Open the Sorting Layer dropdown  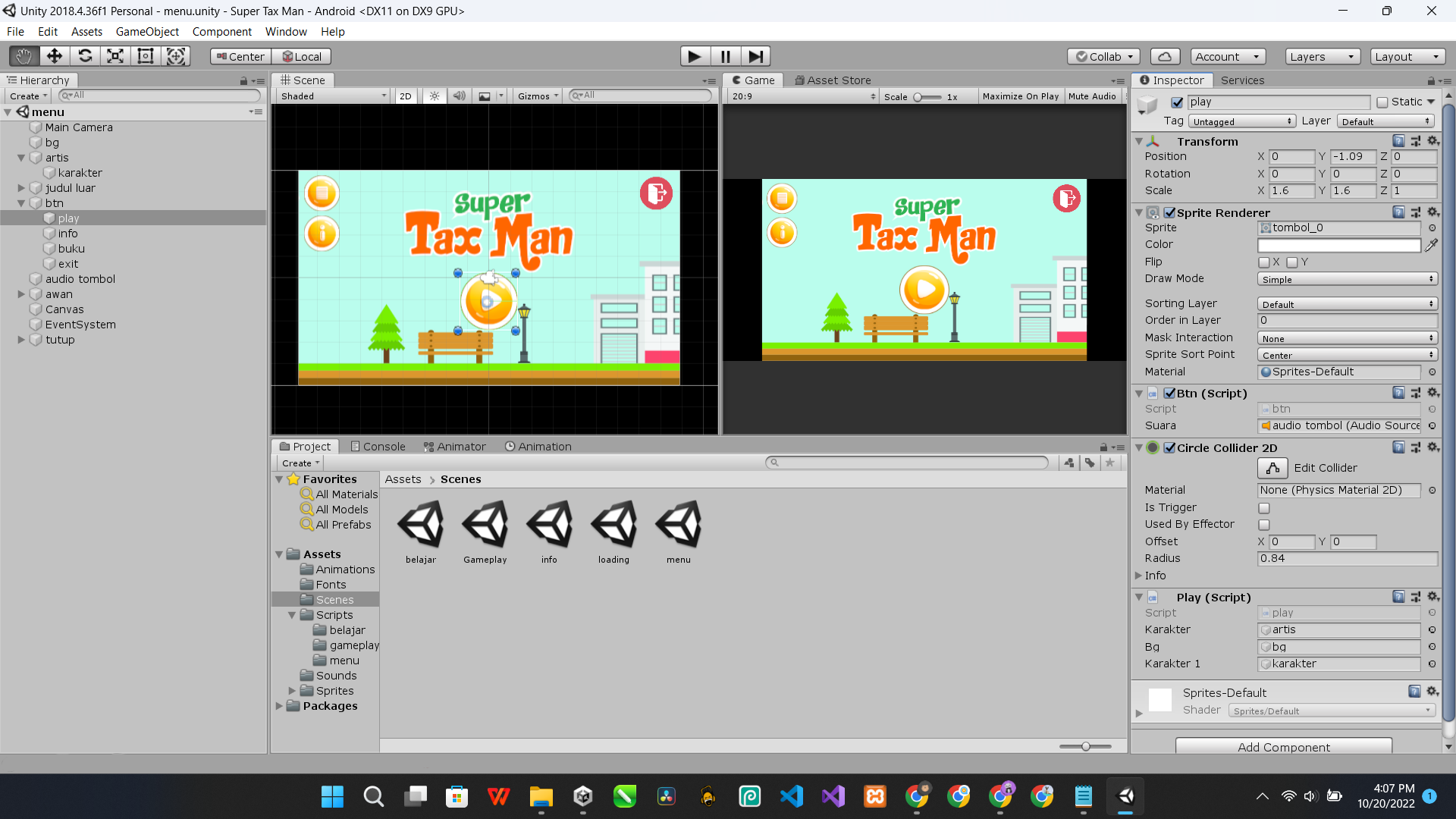click(x=1347, y=304)
